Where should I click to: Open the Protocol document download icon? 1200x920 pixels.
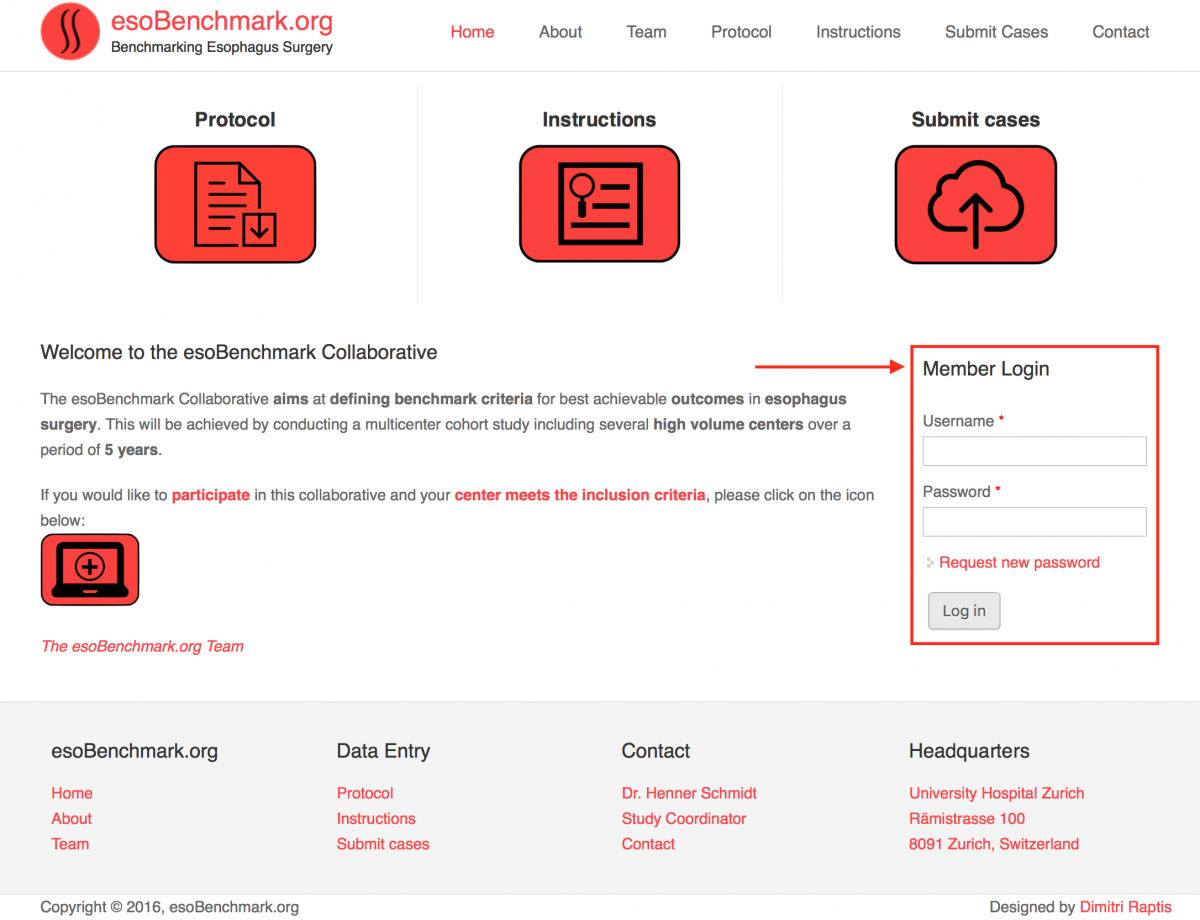(235, 204)
